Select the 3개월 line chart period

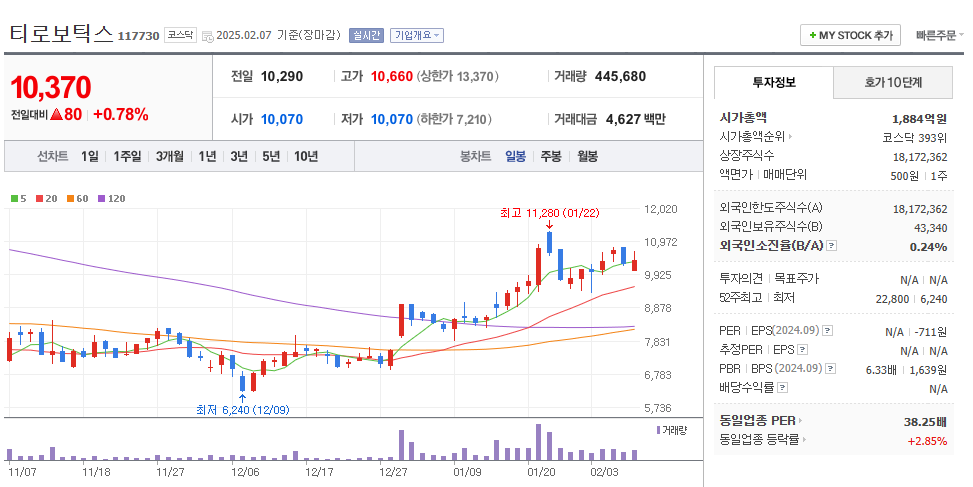(x=169, y=156)
